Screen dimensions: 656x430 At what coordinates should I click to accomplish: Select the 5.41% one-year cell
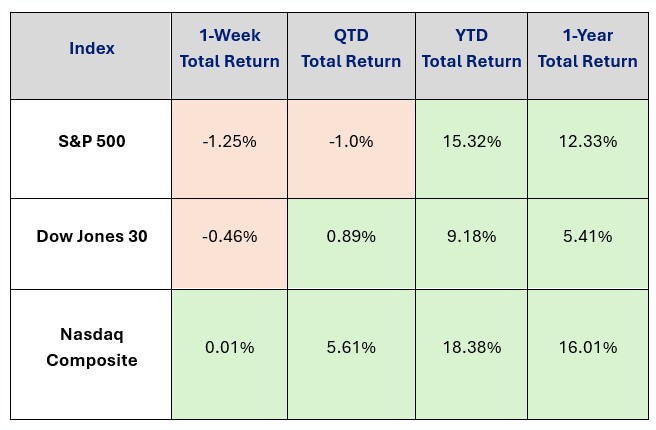tap(587, 237)
